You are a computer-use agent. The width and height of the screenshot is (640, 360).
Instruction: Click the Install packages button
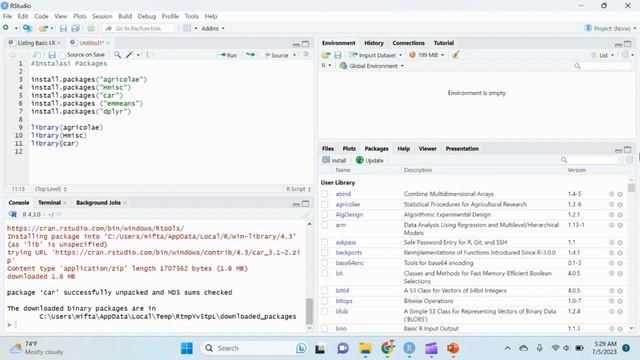click(334, 160)
